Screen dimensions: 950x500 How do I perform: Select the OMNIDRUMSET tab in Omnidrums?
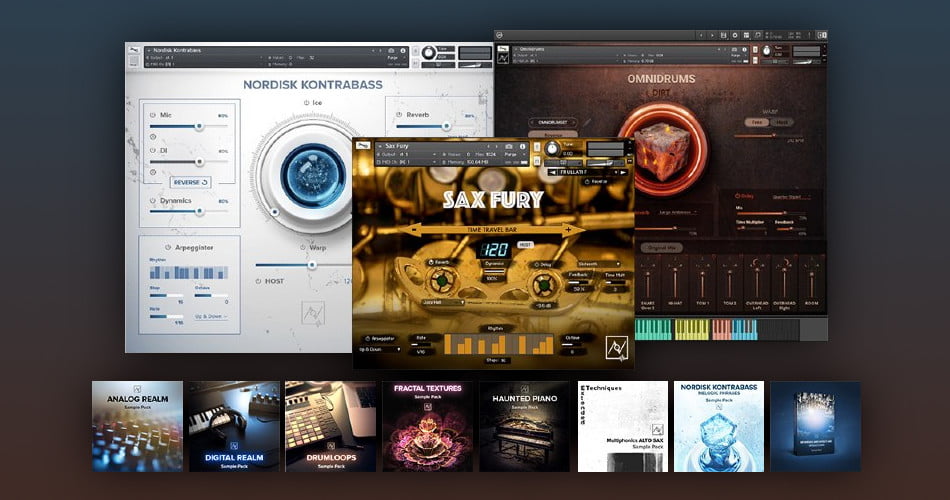[x=552, y=122]
